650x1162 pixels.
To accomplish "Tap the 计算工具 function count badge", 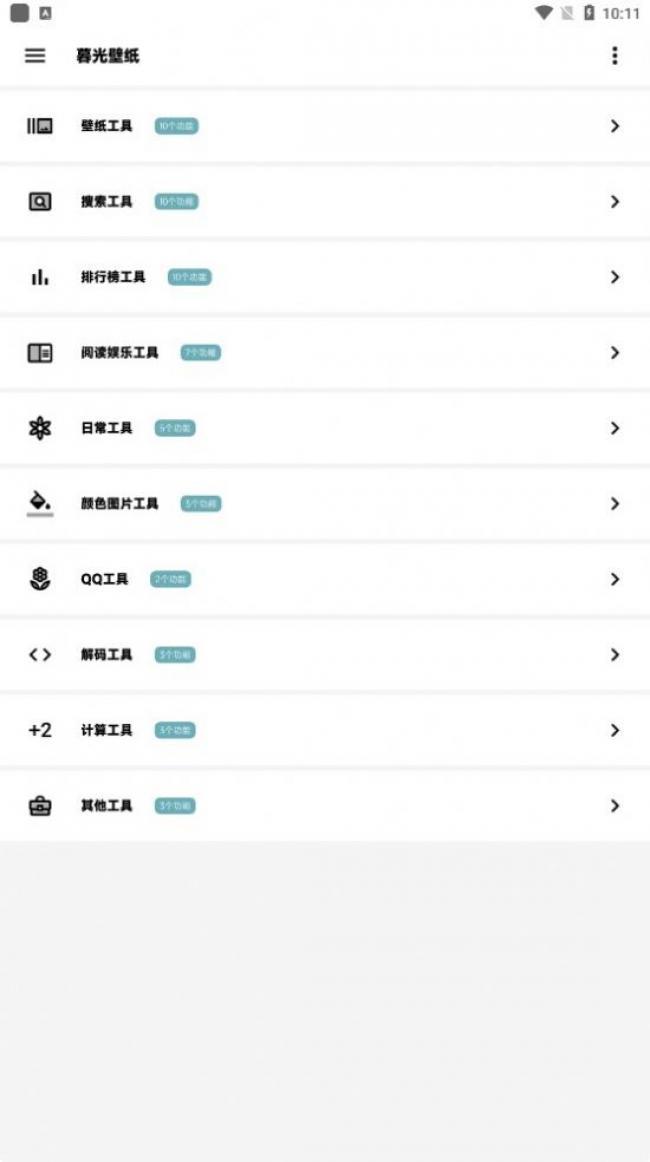I will point(175,730).
